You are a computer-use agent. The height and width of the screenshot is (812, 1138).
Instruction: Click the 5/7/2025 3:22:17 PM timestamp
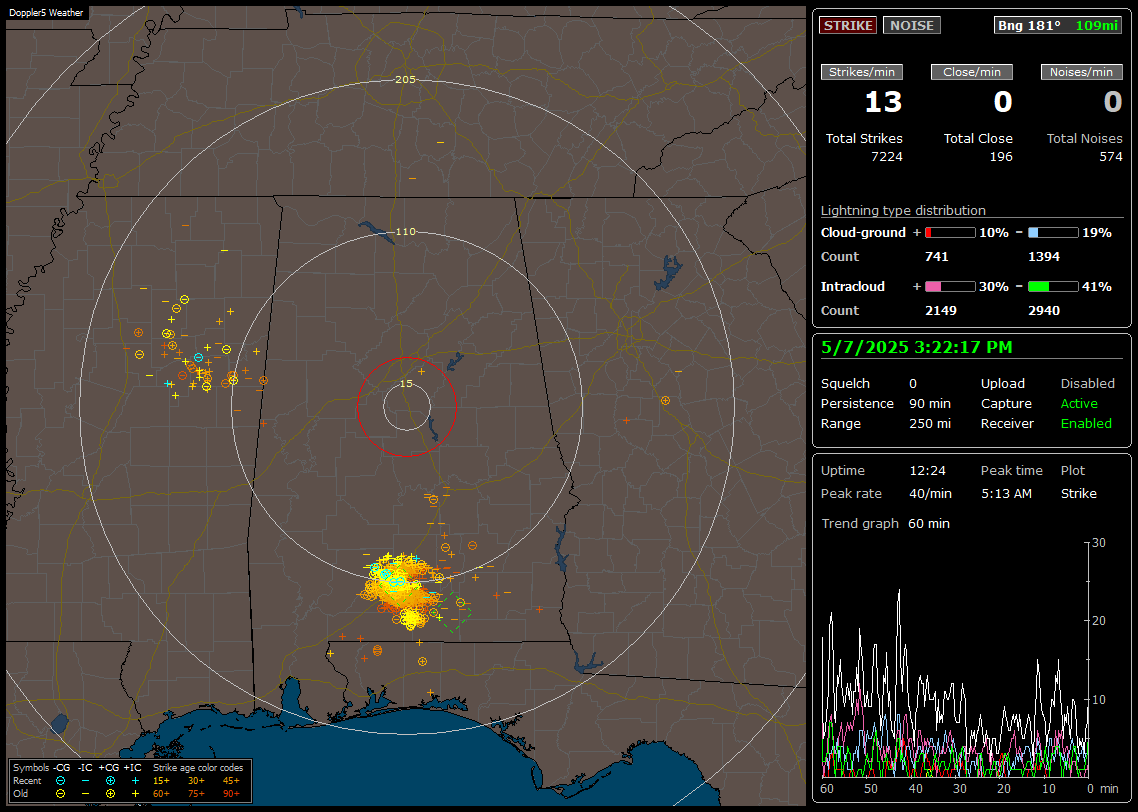coord(917,348)
